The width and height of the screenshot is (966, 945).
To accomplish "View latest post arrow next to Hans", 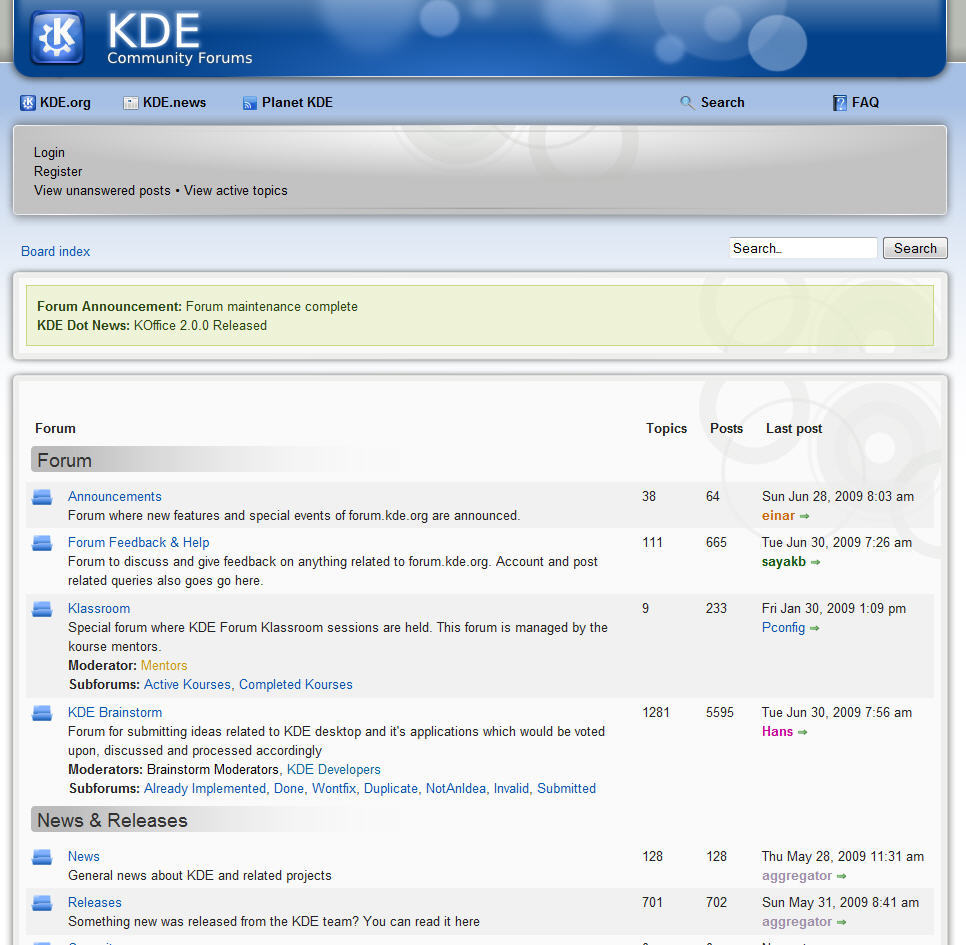I will [x=802, y=732].
